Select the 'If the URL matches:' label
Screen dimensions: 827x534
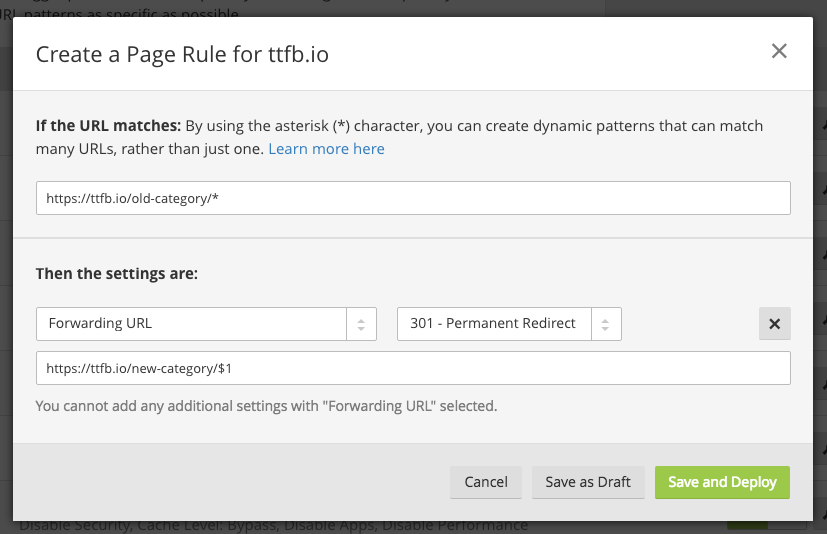click(108, 126)
